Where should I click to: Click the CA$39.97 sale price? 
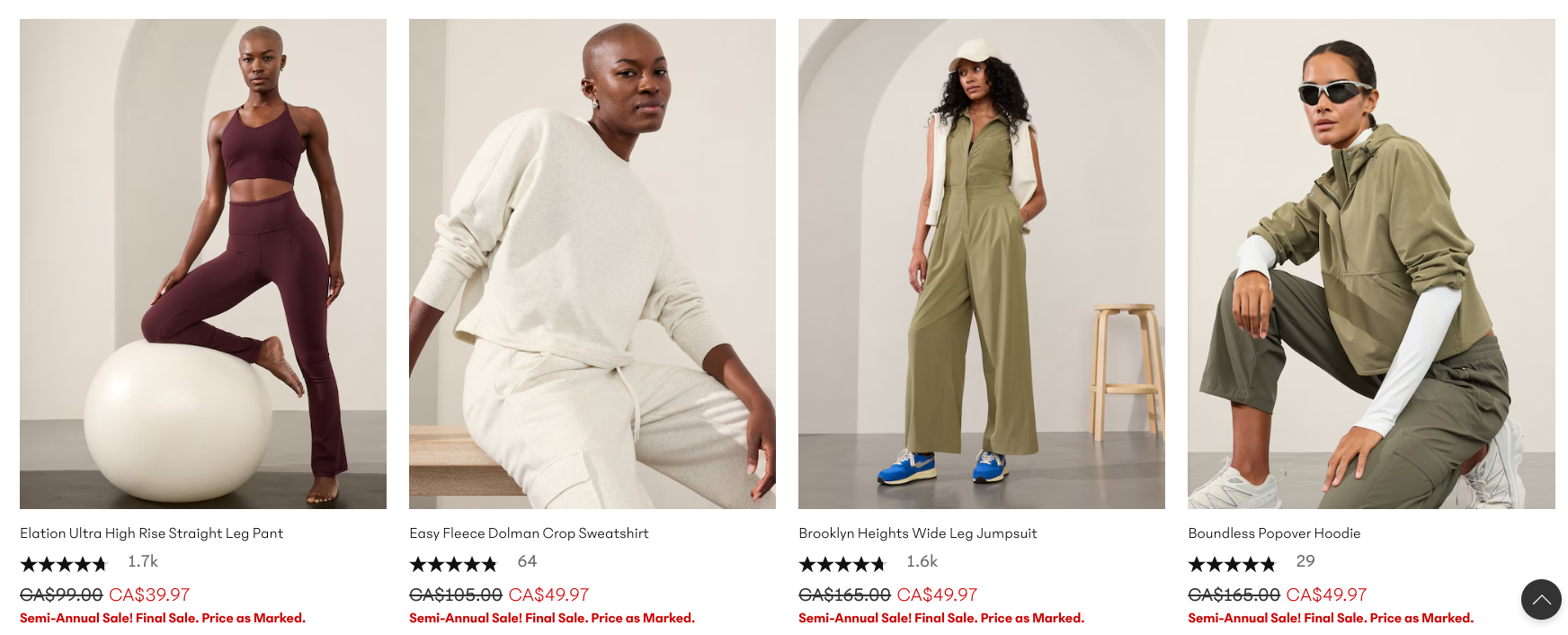click(149, 595)
